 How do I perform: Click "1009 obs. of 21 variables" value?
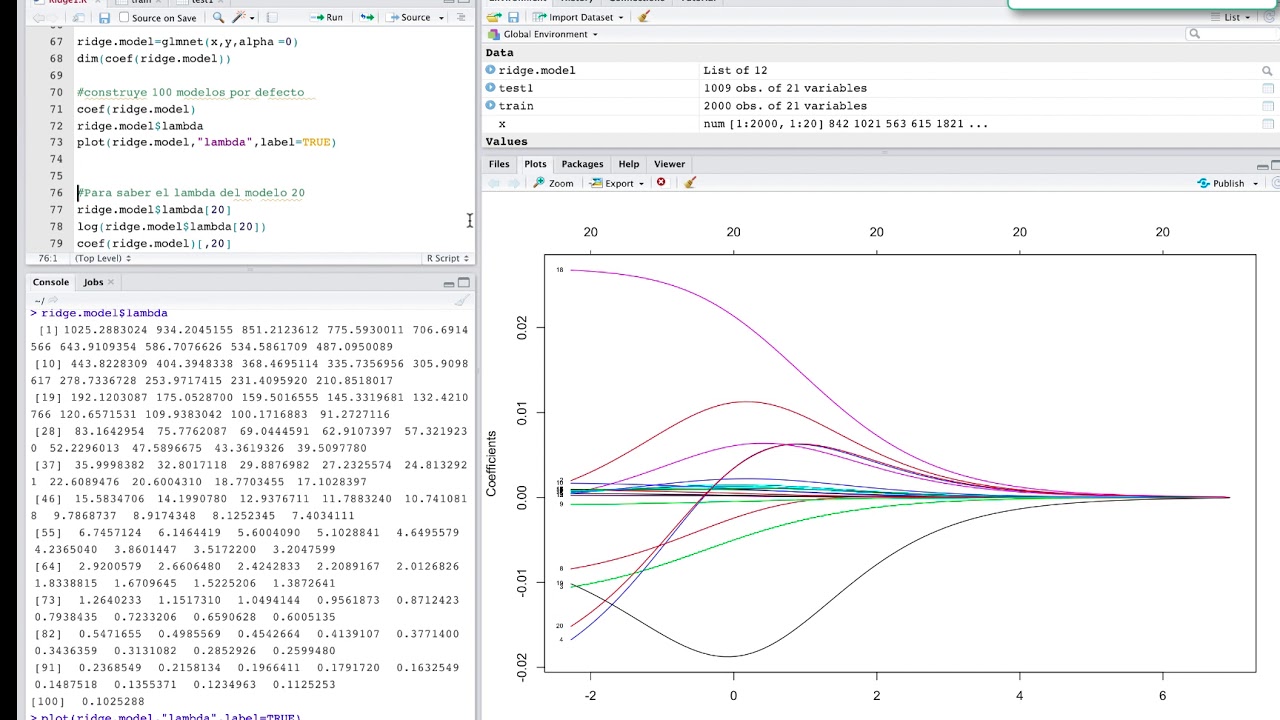coord(785,88)
